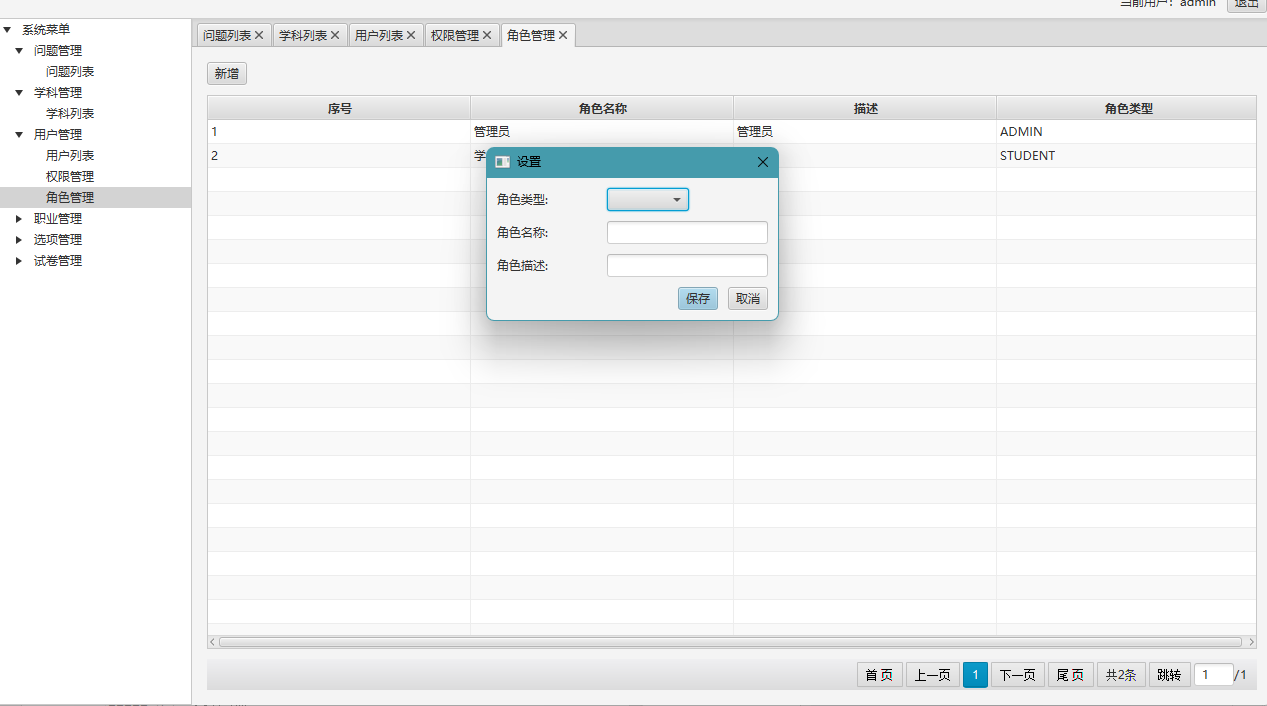
Task: Close the 角色管理 tab with its X icon
Action: (563, 35)
